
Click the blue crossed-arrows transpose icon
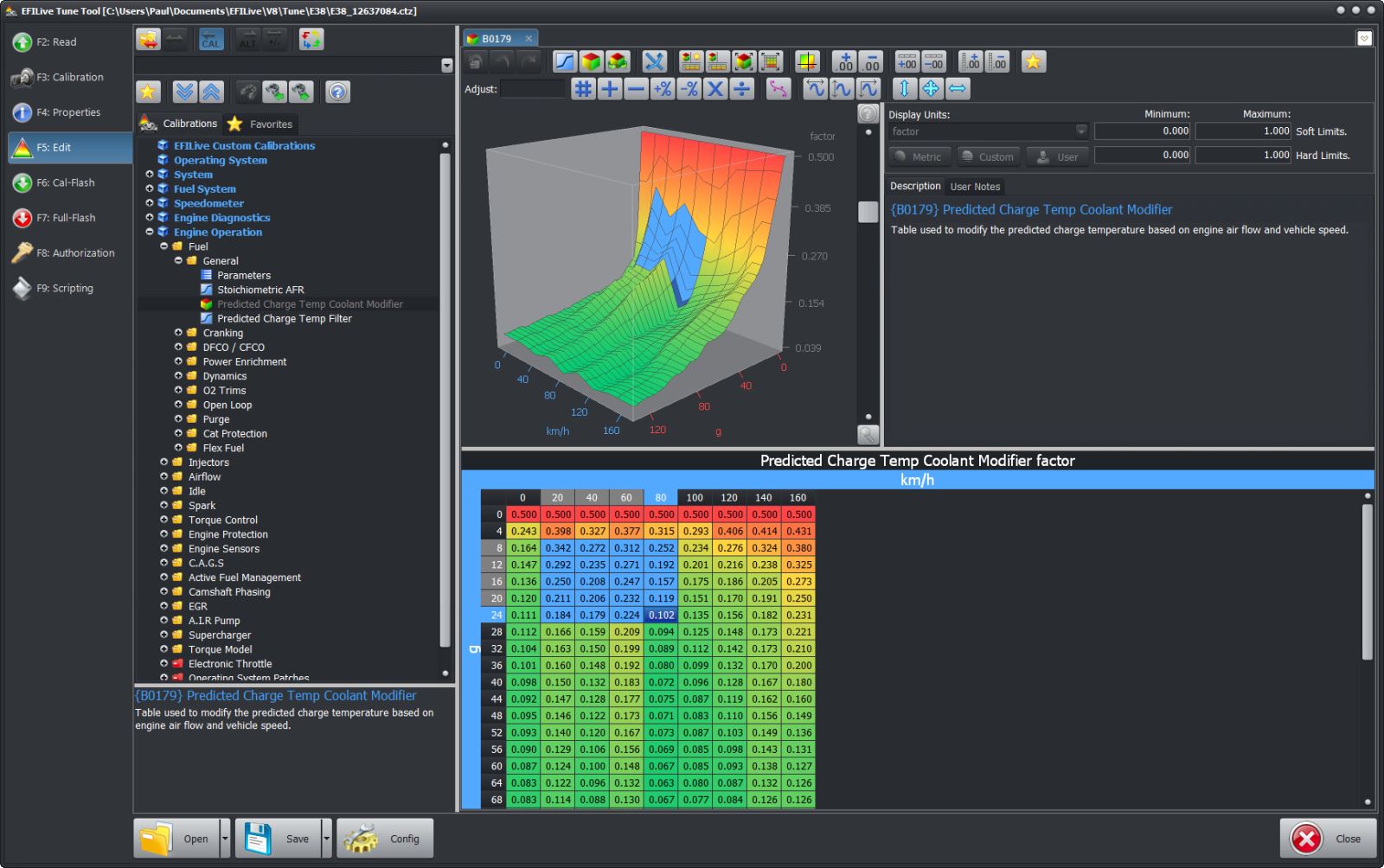655,61
